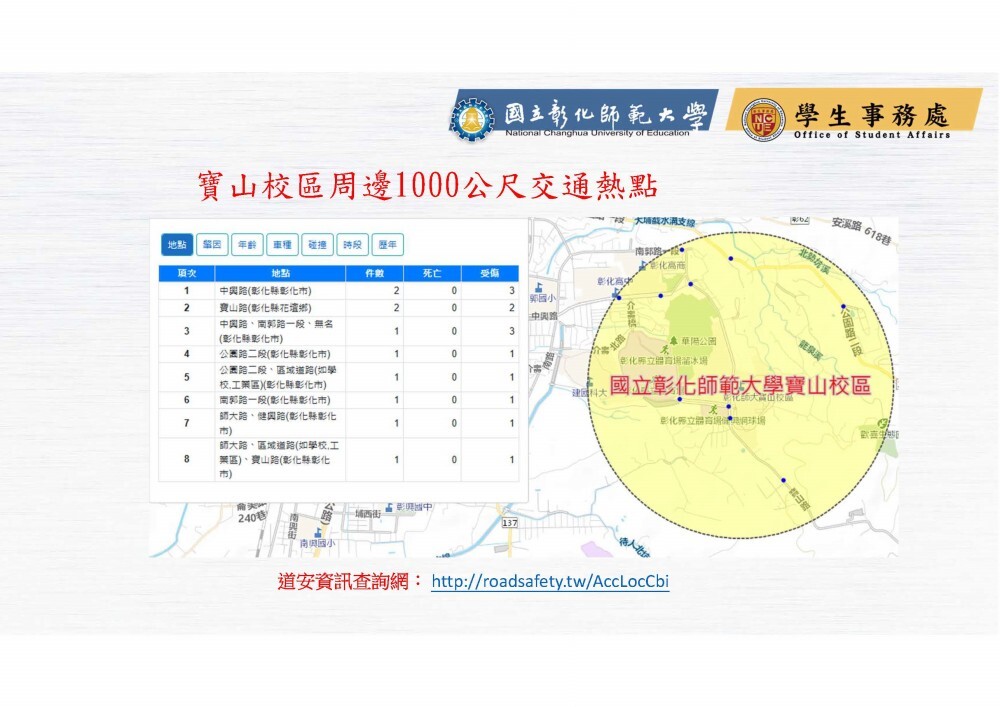Select accident dot on 公園路二段
Screen dimensions: 1000x707
(x=843, y=307)
